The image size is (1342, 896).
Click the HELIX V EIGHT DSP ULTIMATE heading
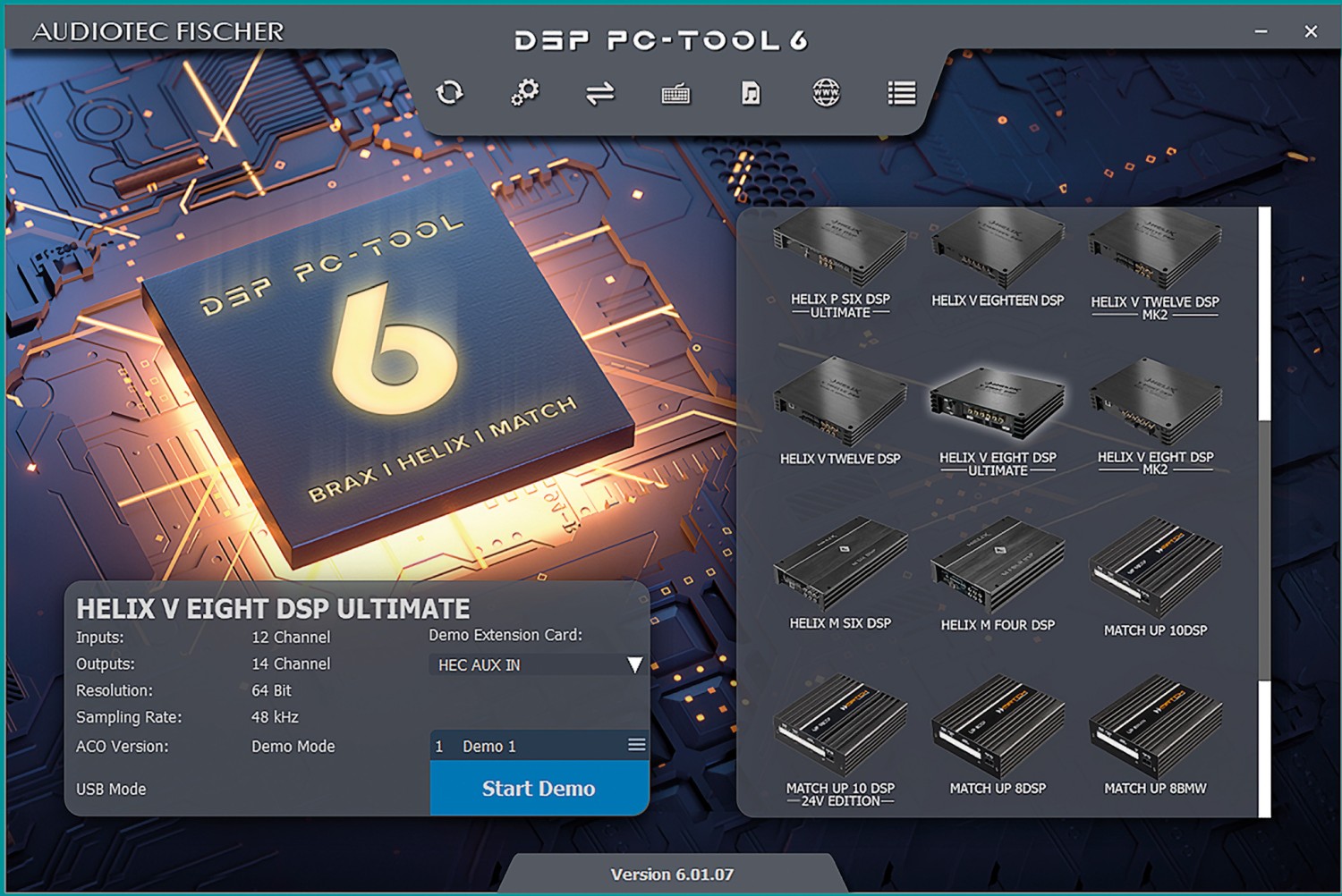[x=273, y=609]
